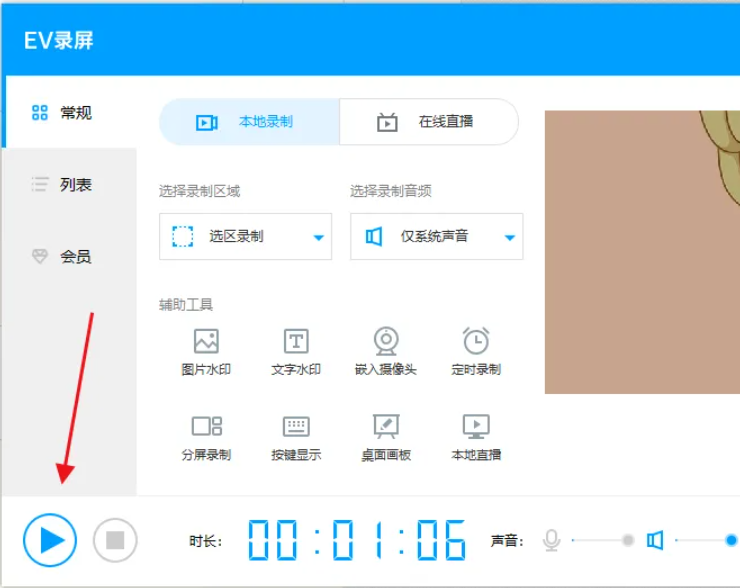Screen dimensions: 740x588
Task: Open the 列表 sidebar section
Action: pyautogui.click(x=69, y=185)
